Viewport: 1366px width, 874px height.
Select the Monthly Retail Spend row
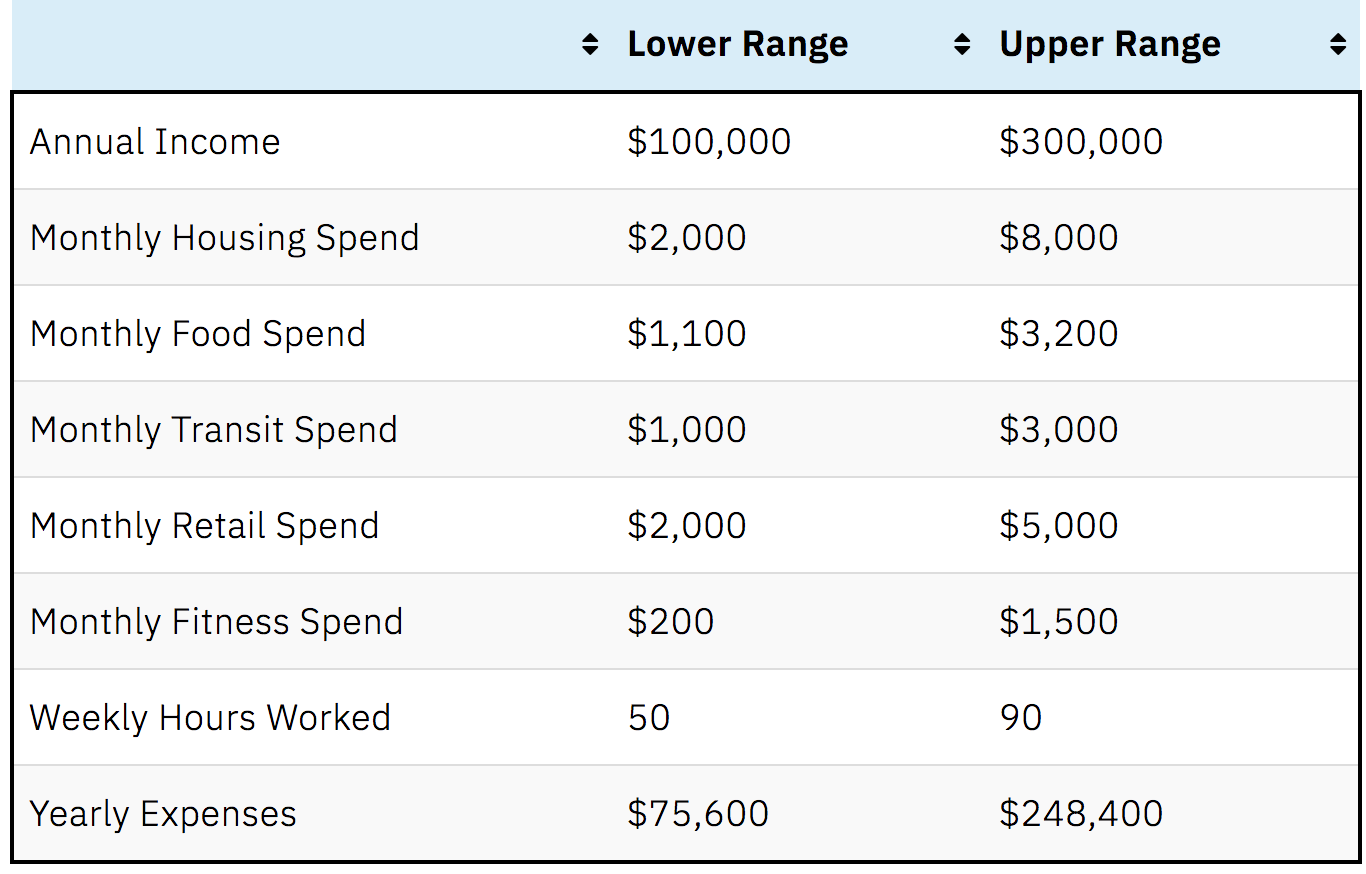[x=686, y=525]
